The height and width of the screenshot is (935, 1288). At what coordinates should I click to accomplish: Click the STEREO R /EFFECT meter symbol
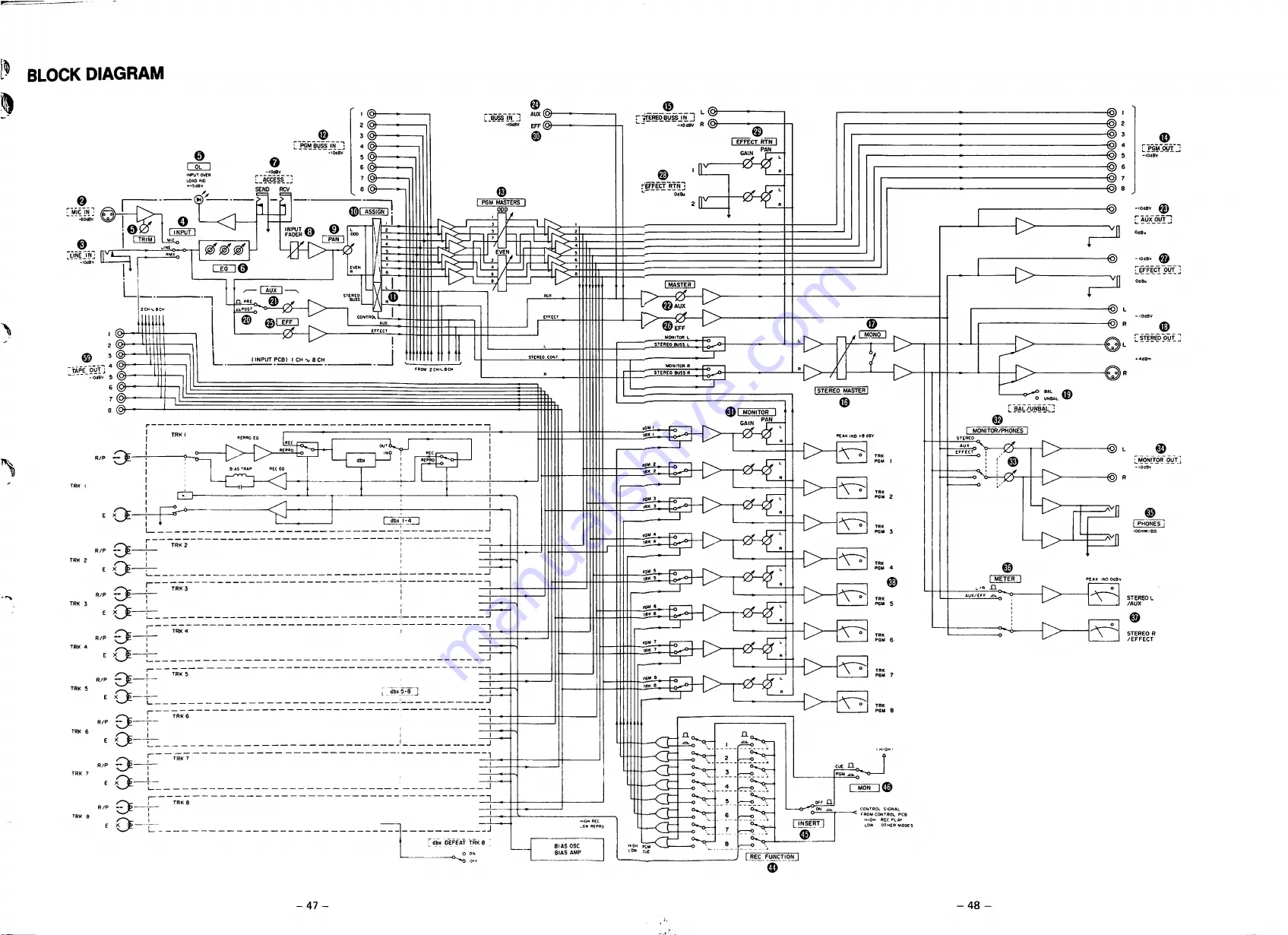[x=1103, y=630]
